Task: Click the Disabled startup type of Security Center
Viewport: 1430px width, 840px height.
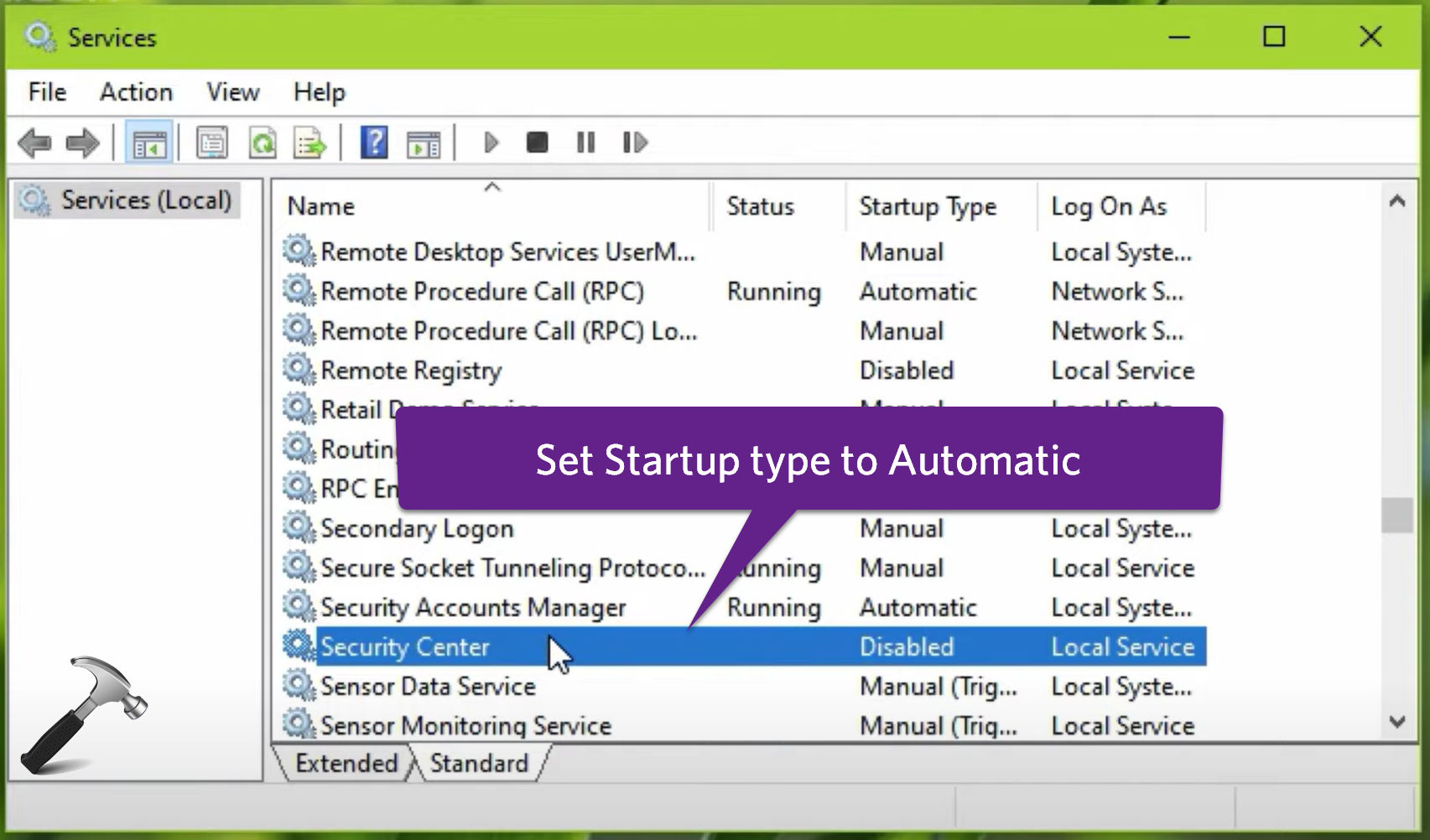Action: pos(907,647)
